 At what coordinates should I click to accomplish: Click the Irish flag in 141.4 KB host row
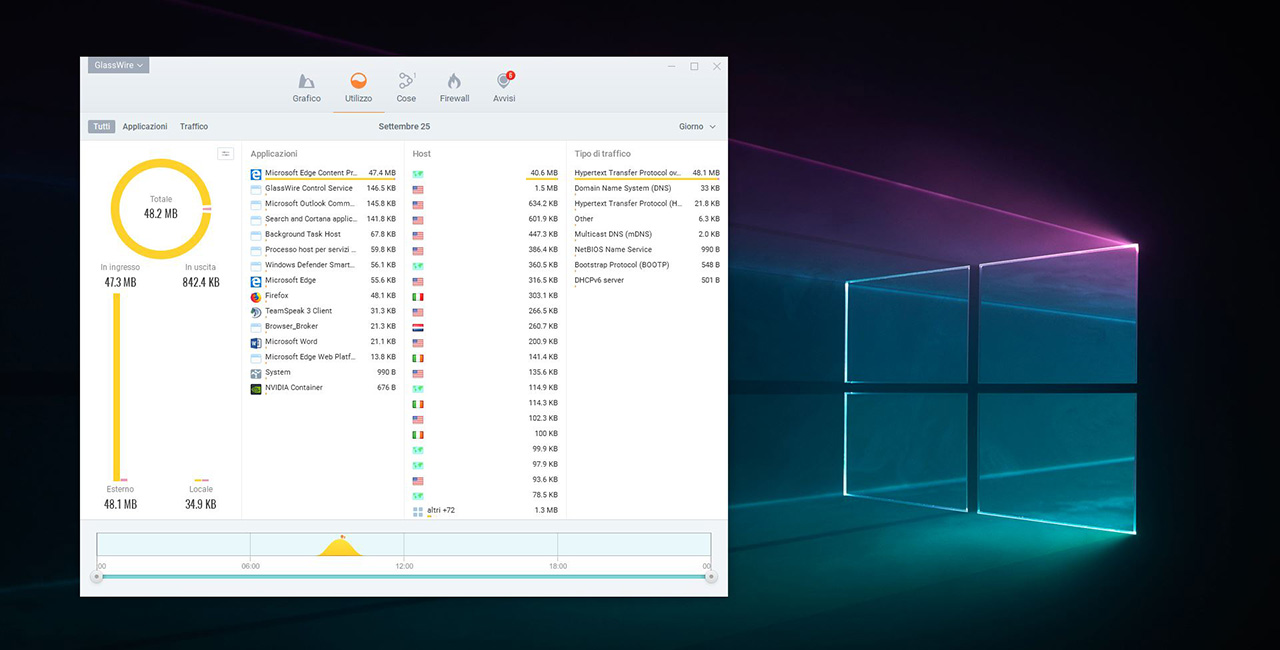point(418,357)
